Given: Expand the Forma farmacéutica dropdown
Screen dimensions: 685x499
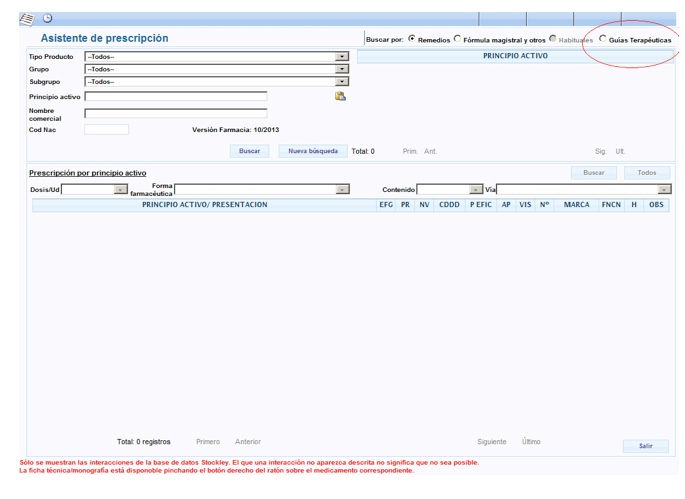Looking at the screenshot, I should click(342, 189).
